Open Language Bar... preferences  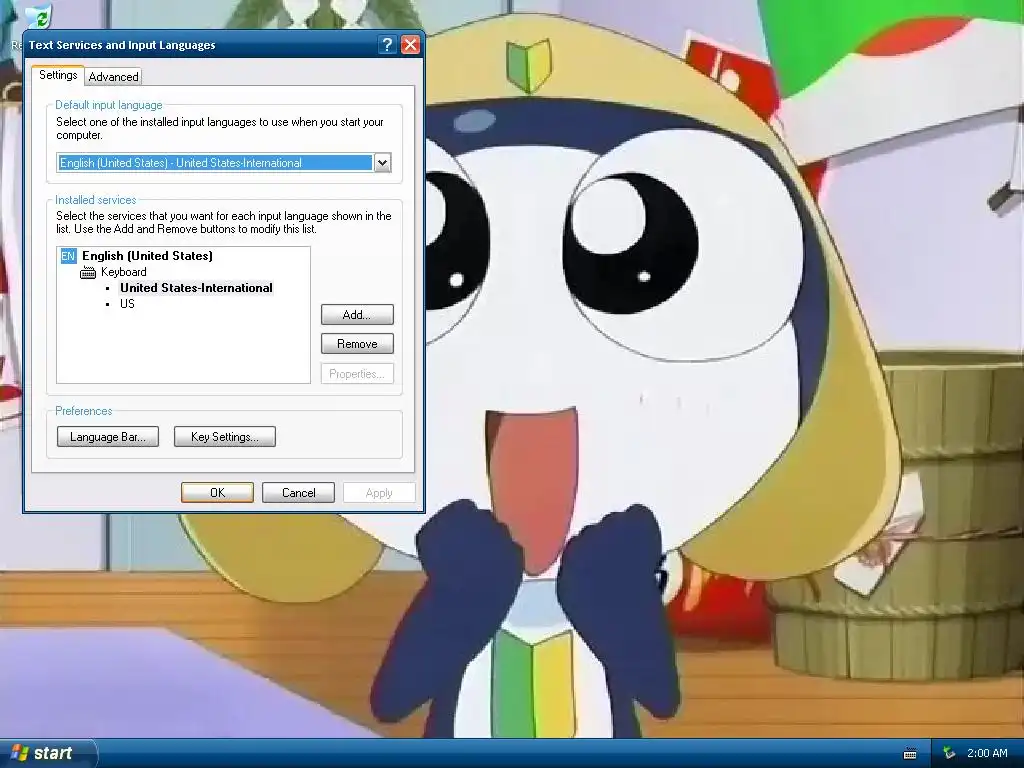click(108, 437)
